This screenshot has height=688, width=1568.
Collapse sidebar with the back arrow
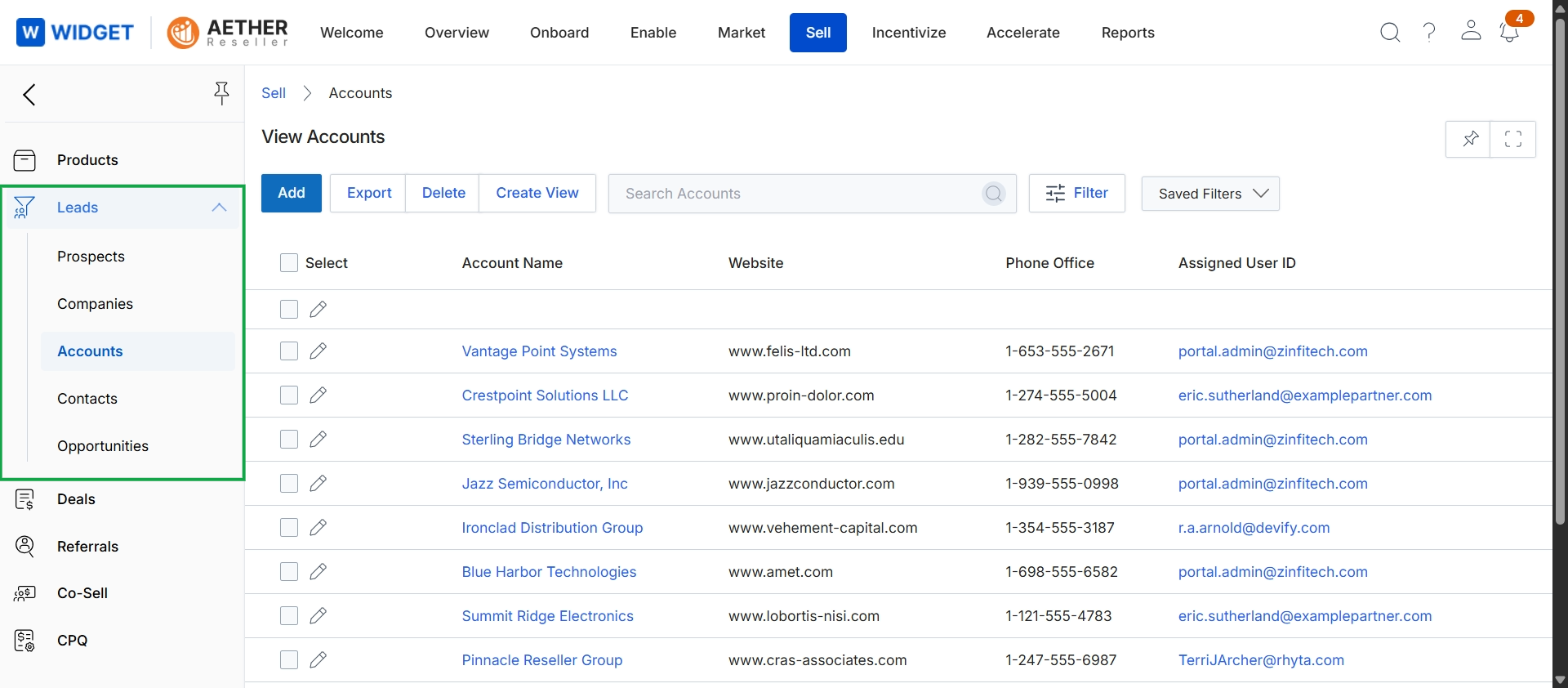(x=29, y=95)
